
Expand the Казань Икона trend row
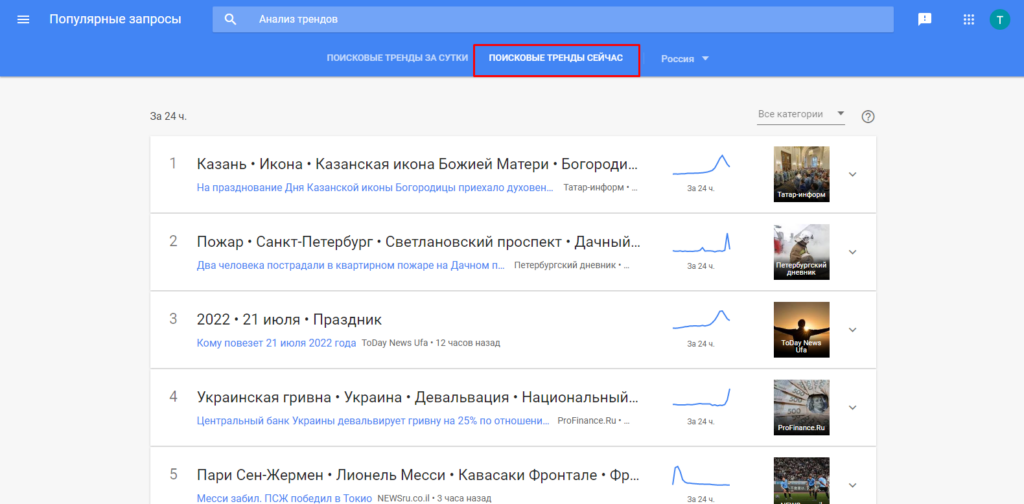(852, 174)
